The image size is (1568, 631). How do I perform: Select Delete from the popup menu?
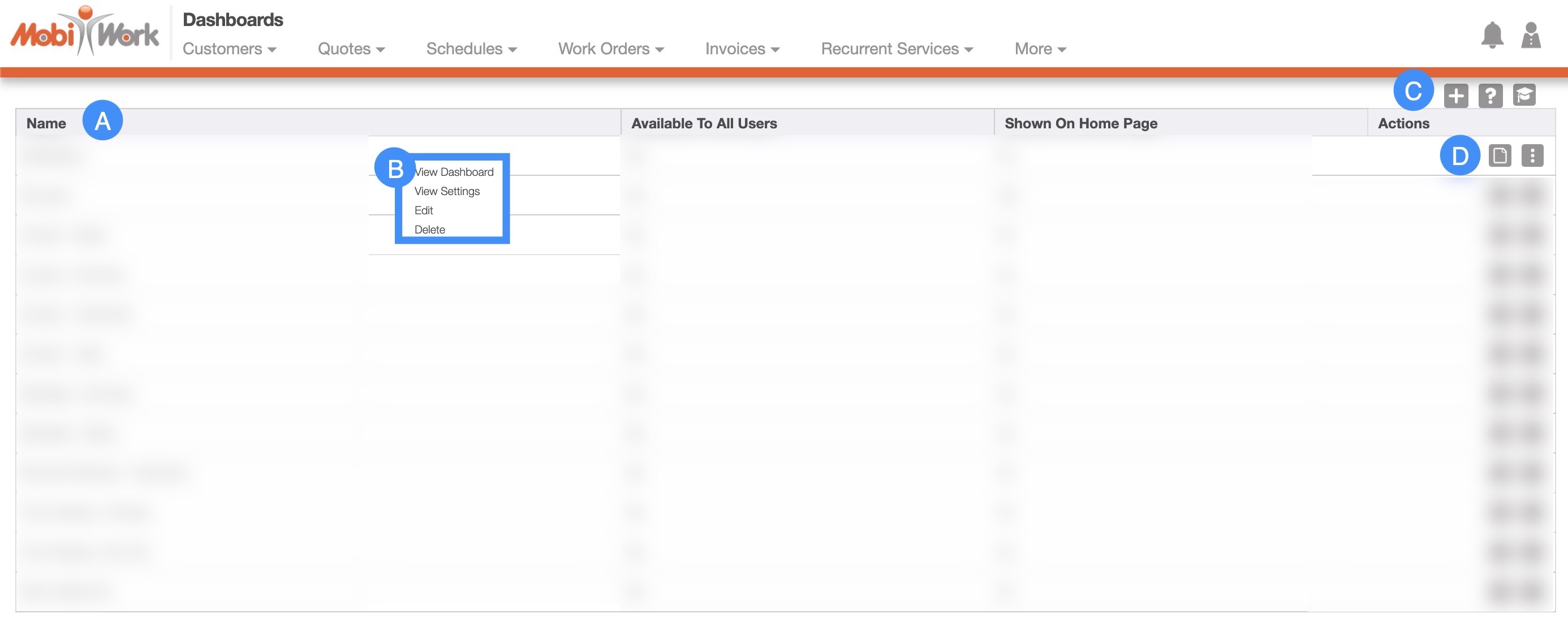pyautogui.click(x=430, y=230)
